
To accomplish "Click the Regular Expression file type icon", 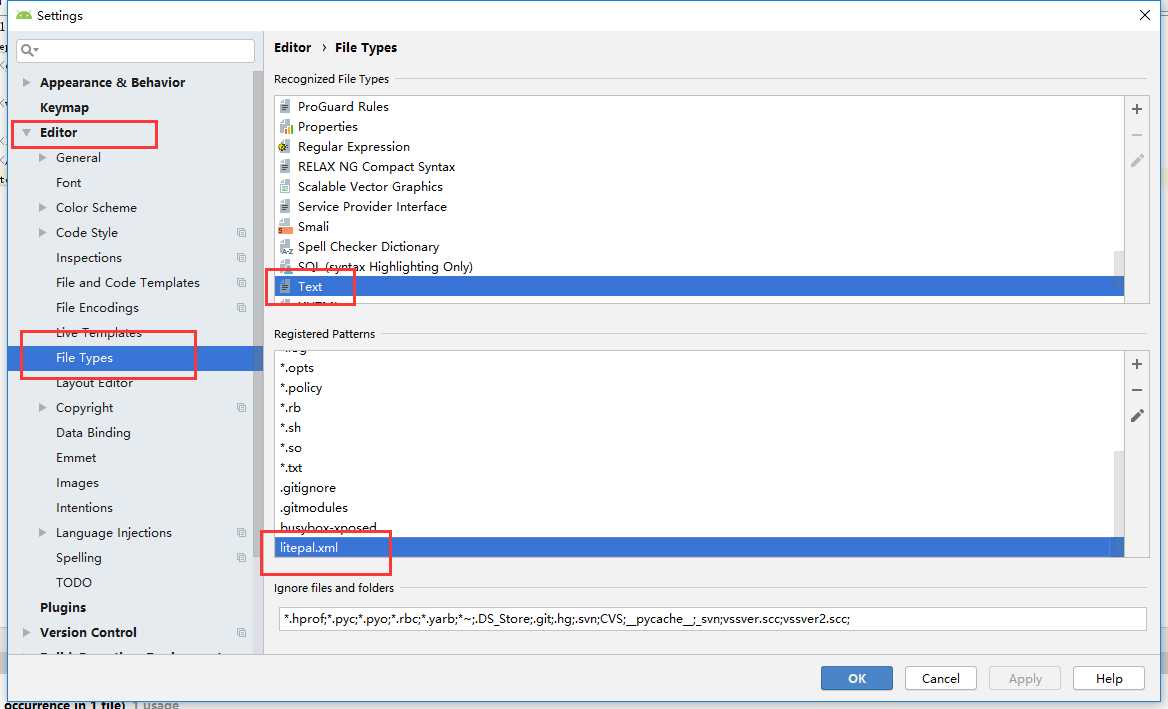I will pos(284,147).
